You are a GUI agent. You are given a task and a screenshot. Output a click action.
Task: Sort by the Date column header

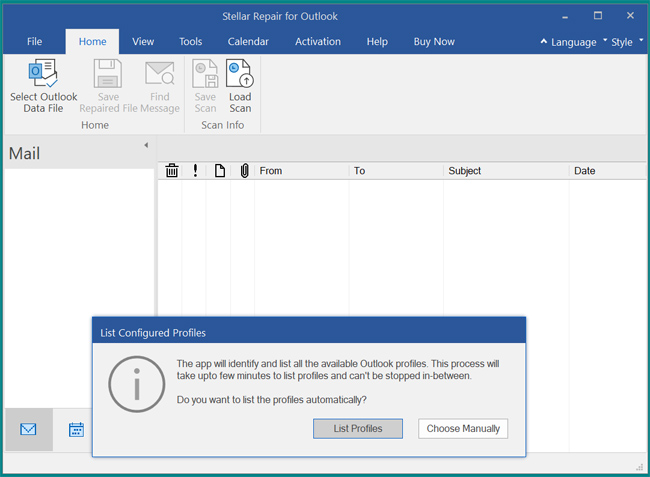pos(608,171)
